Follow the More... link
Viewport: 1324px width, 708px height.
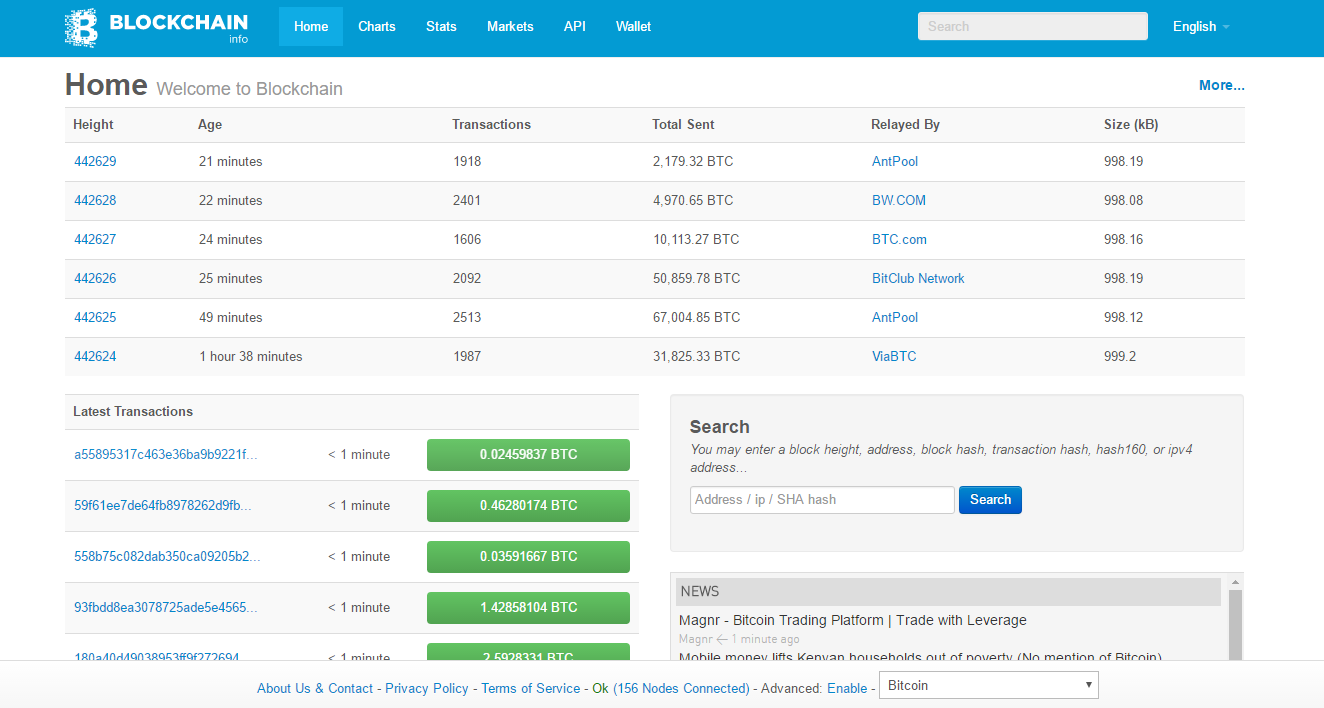pyautogui.click(x=1222, y=85)
